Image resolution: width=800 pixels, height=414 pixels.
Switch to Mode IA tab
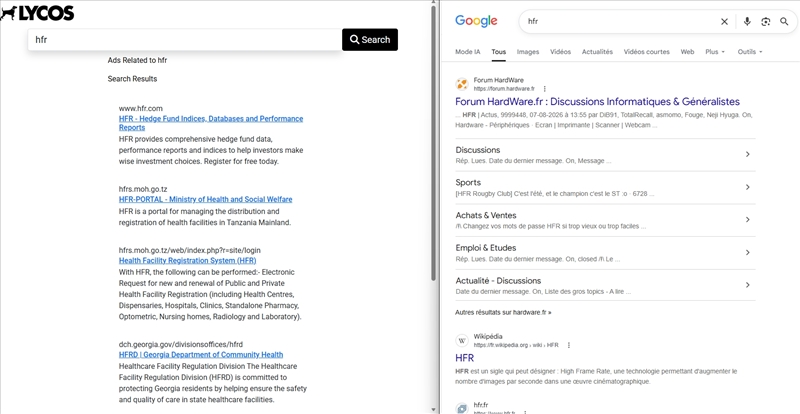468,52
